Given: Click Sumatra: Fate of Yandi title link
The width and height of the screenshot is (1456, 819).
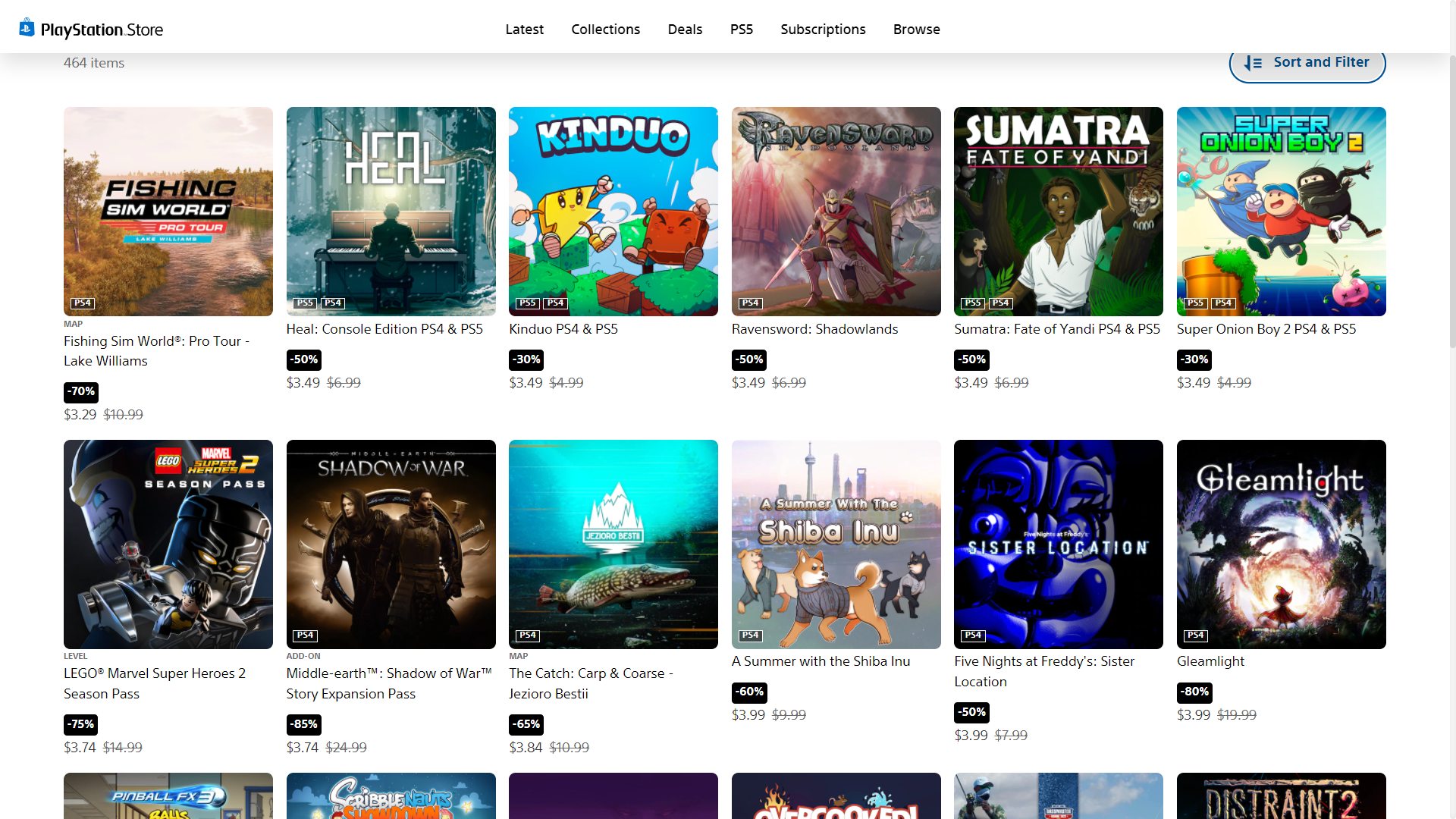Looking at the screenshot, I should (1056, 329).
